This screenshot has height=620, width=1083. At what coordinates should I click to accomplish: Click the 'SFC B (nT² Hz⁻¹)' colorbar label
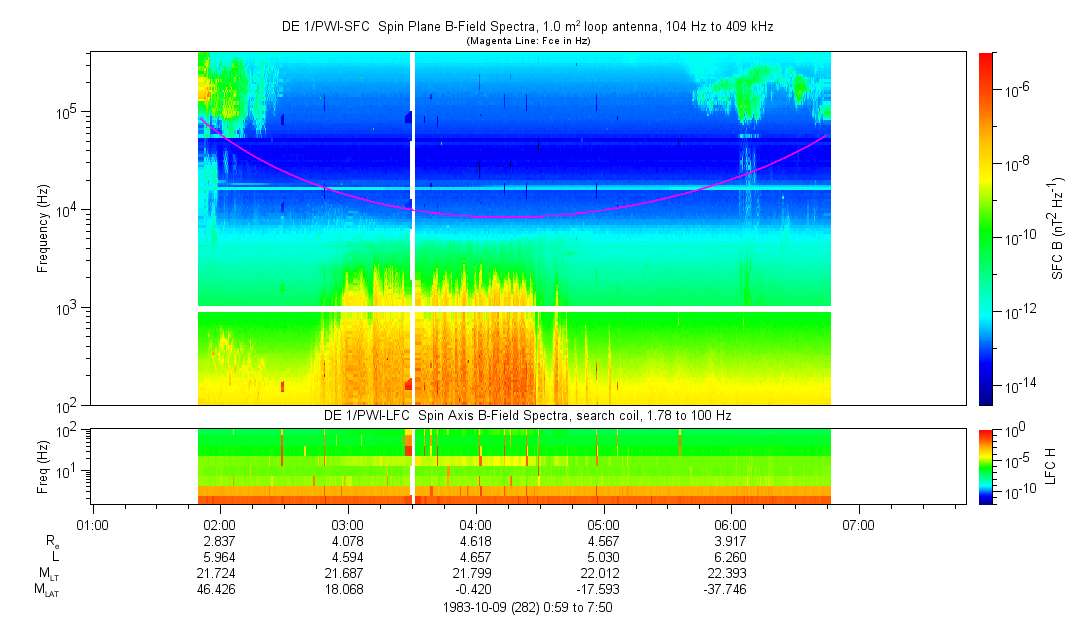click(1057, 228)
